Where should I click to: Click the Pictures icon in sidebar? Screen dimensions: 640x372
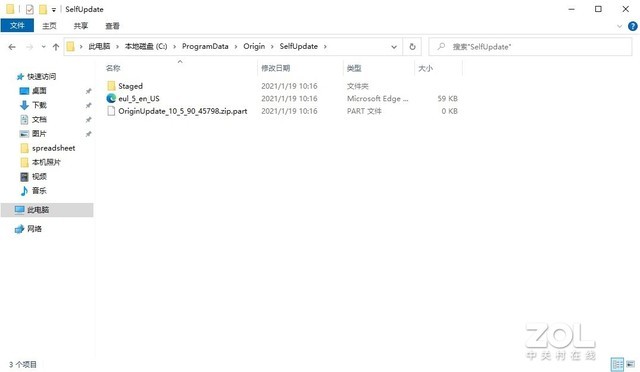24,134
